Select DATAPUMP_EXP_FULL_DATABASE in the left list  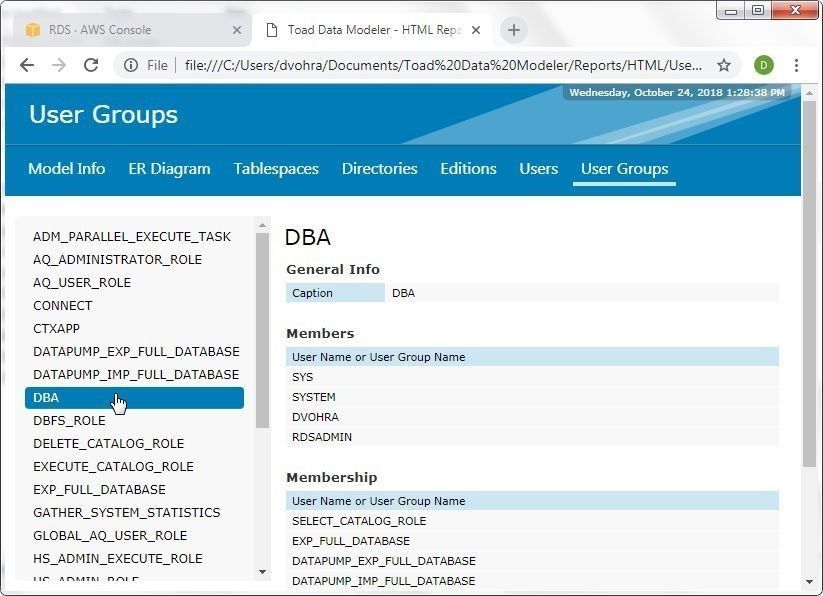[136, 352]
